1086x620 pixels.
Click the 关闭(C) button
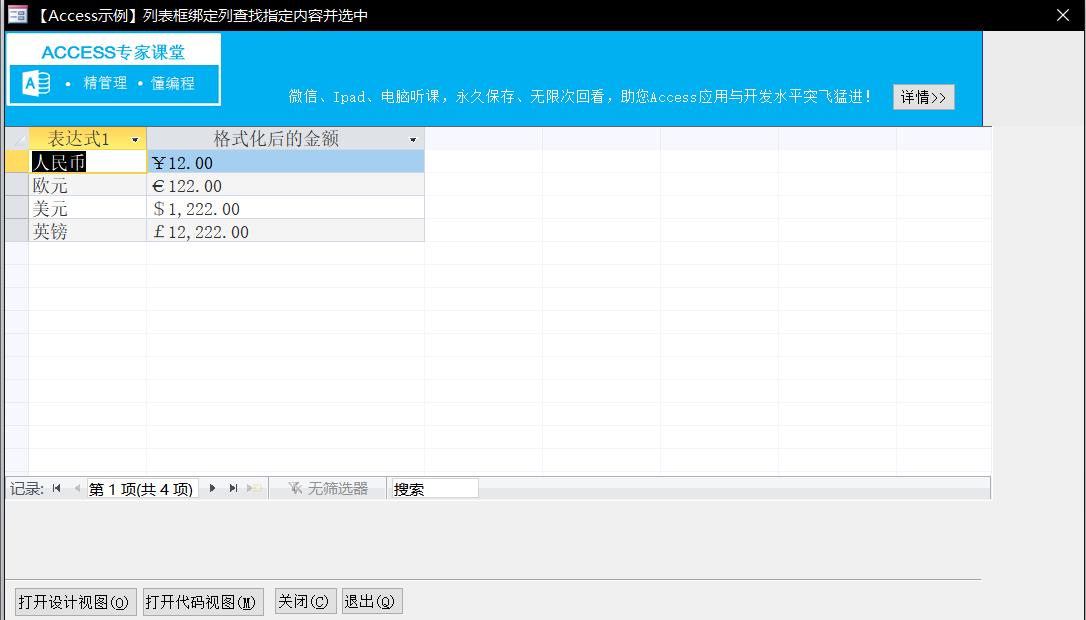[303, 601]
